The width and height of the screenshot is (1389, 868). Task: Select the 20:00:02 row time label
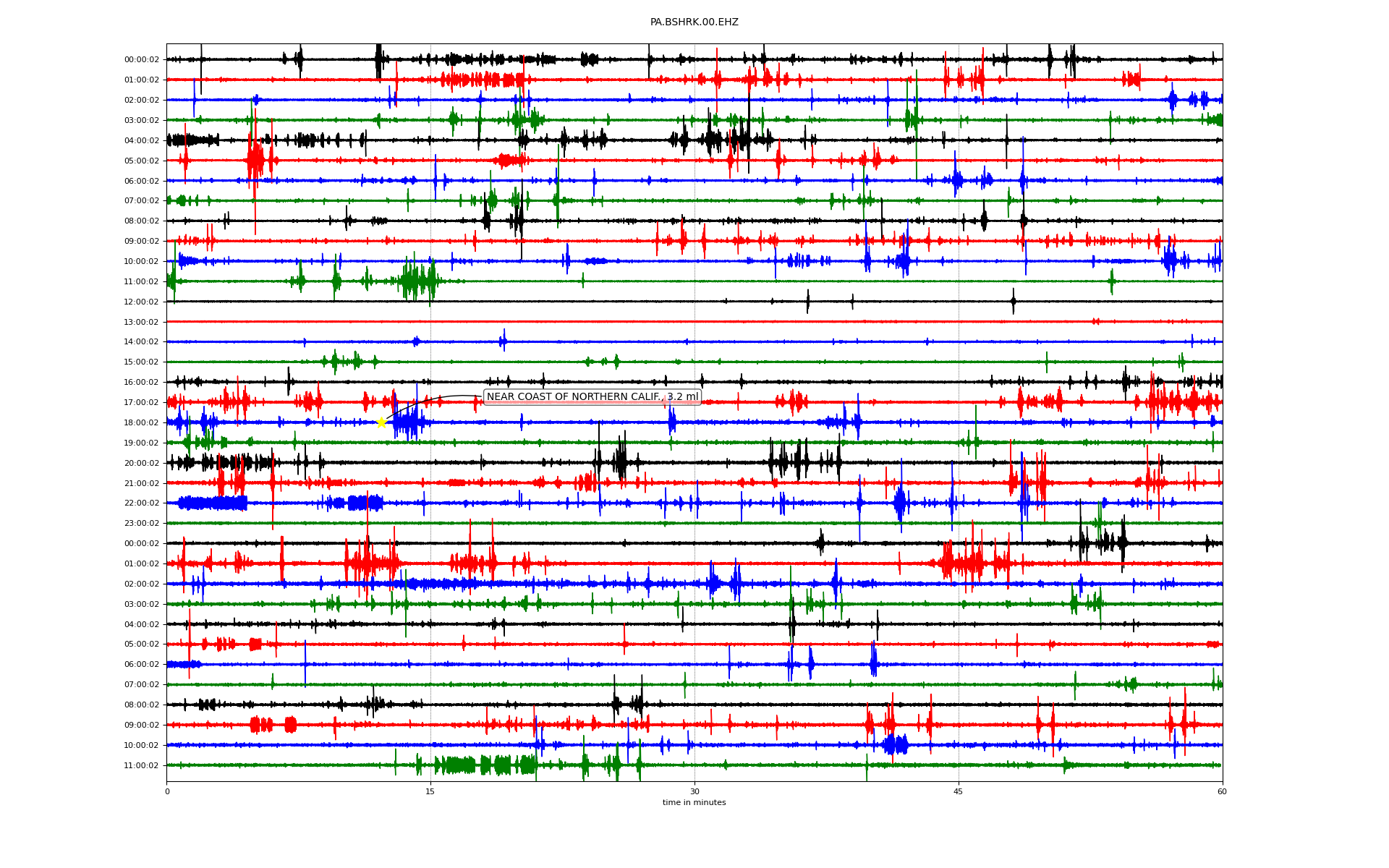tap(141, 463)
